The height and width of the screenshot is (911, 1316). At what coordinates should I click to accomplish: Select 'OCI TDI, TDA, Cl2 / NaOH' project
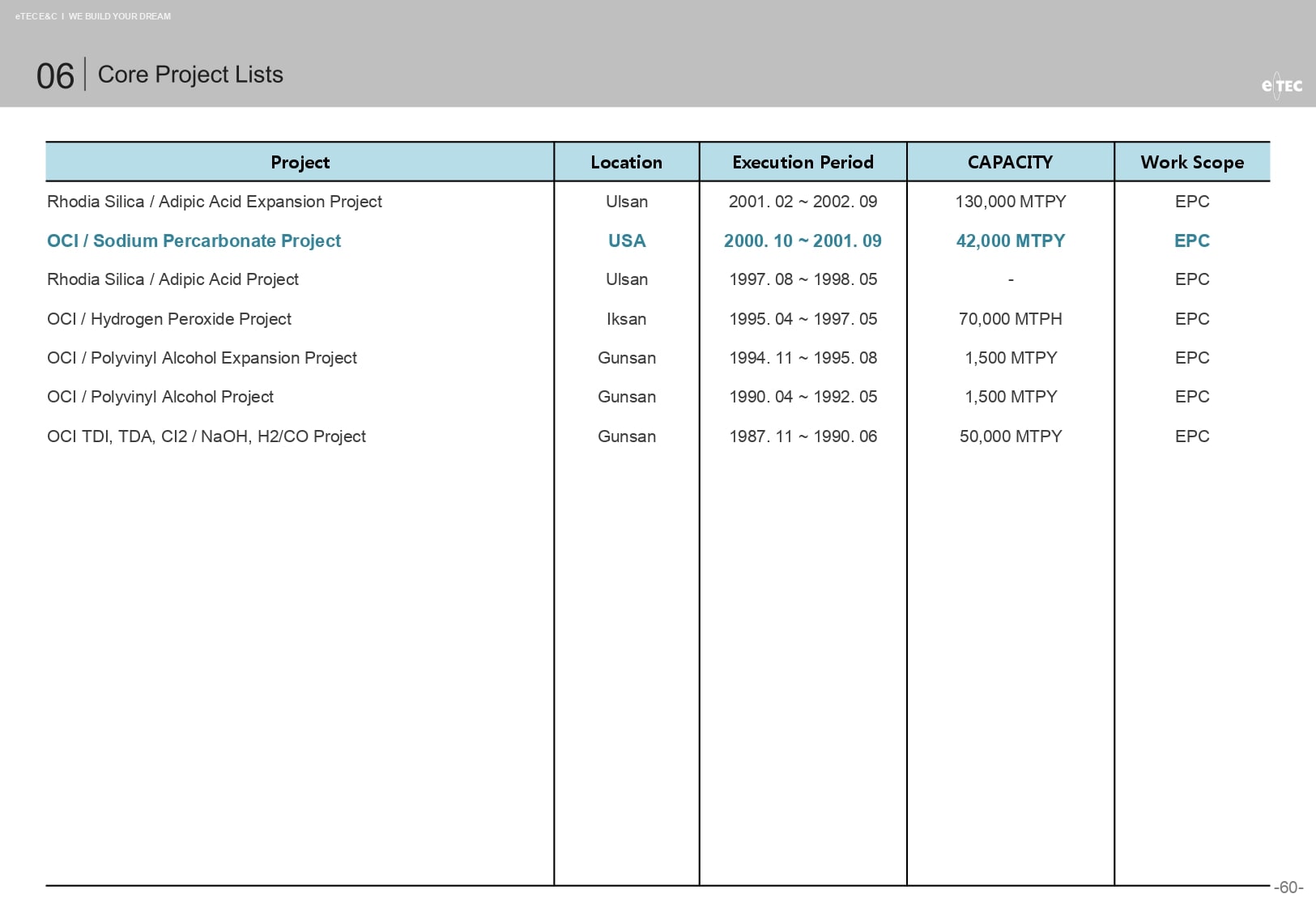click(x=207, y=436)
